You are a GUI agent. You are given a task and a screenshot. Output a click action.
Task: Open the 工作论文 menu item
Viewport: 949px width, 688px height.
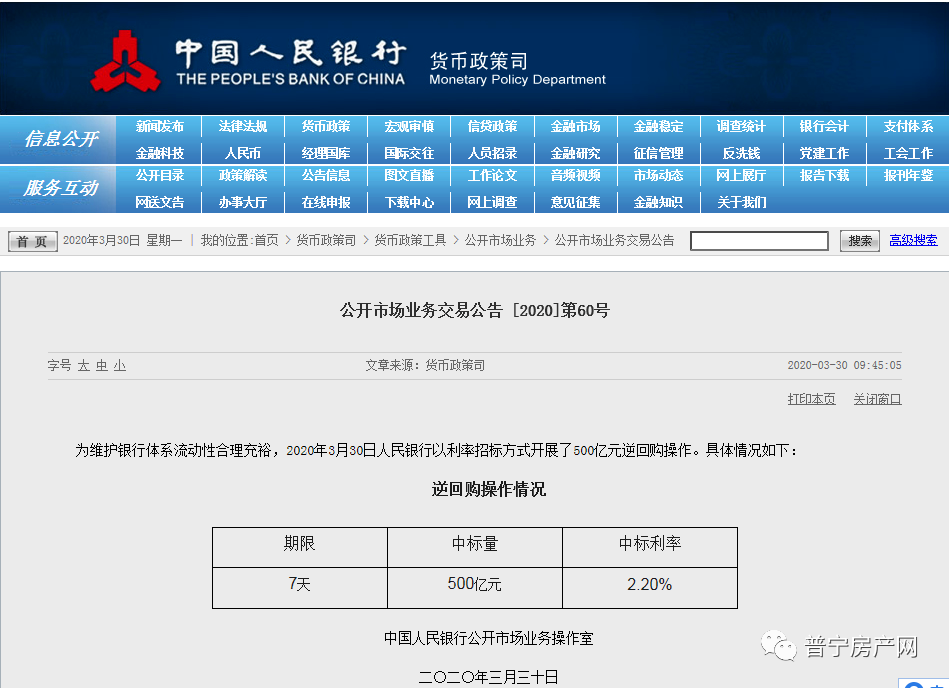[493, 175]
